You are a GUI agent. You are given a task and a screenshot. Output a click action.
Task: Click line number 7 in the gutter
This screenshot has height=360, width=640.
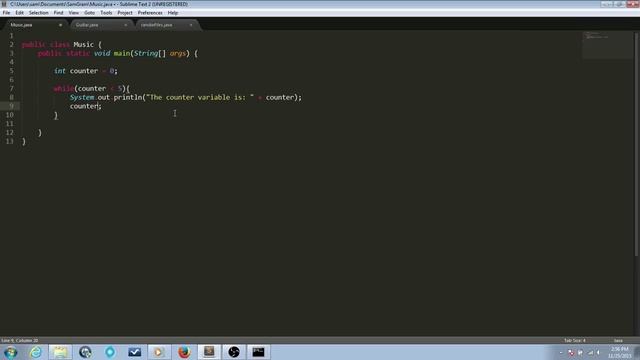(11, 89)
